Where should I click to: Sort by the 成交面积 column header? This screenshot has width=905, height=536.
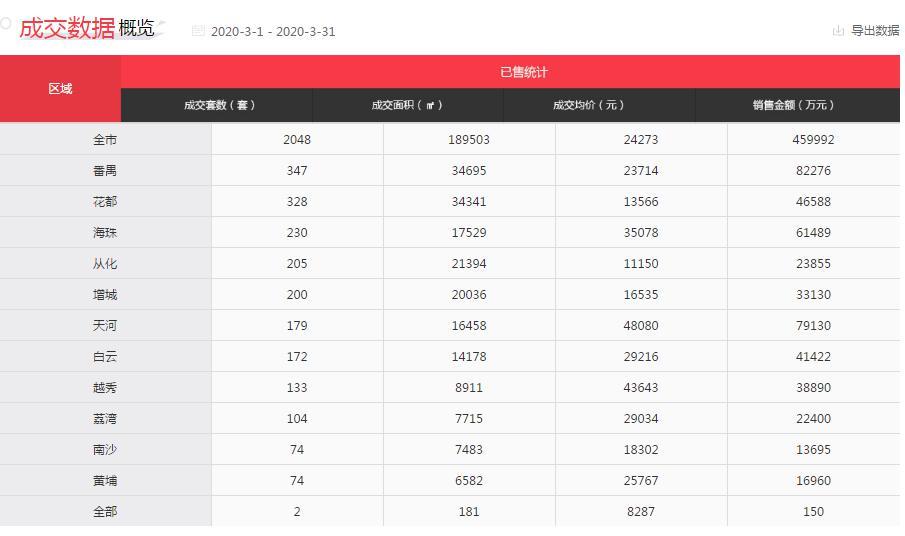coord(407,105)
